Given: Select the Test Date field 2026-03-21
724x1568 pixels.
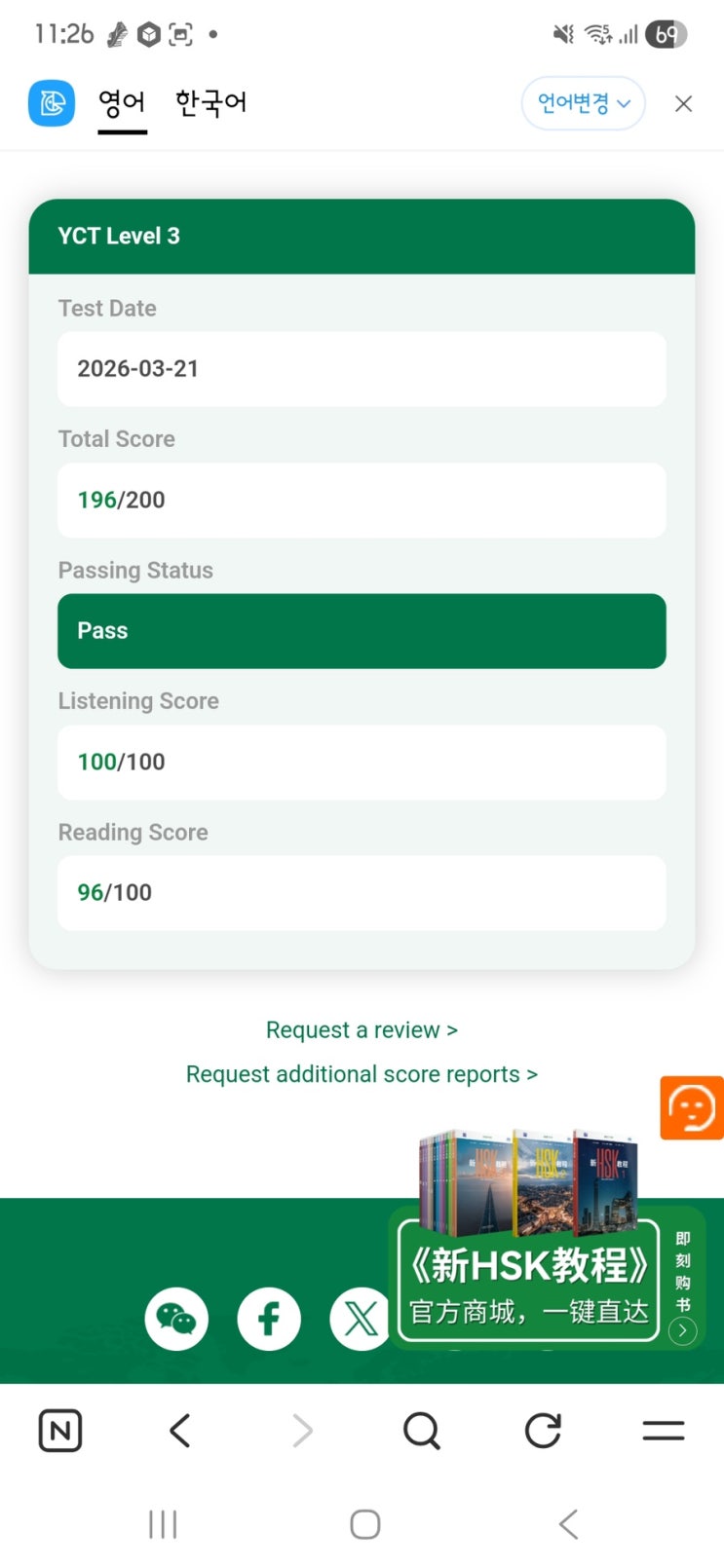Looking at the screenshot, I should [362, 369].
